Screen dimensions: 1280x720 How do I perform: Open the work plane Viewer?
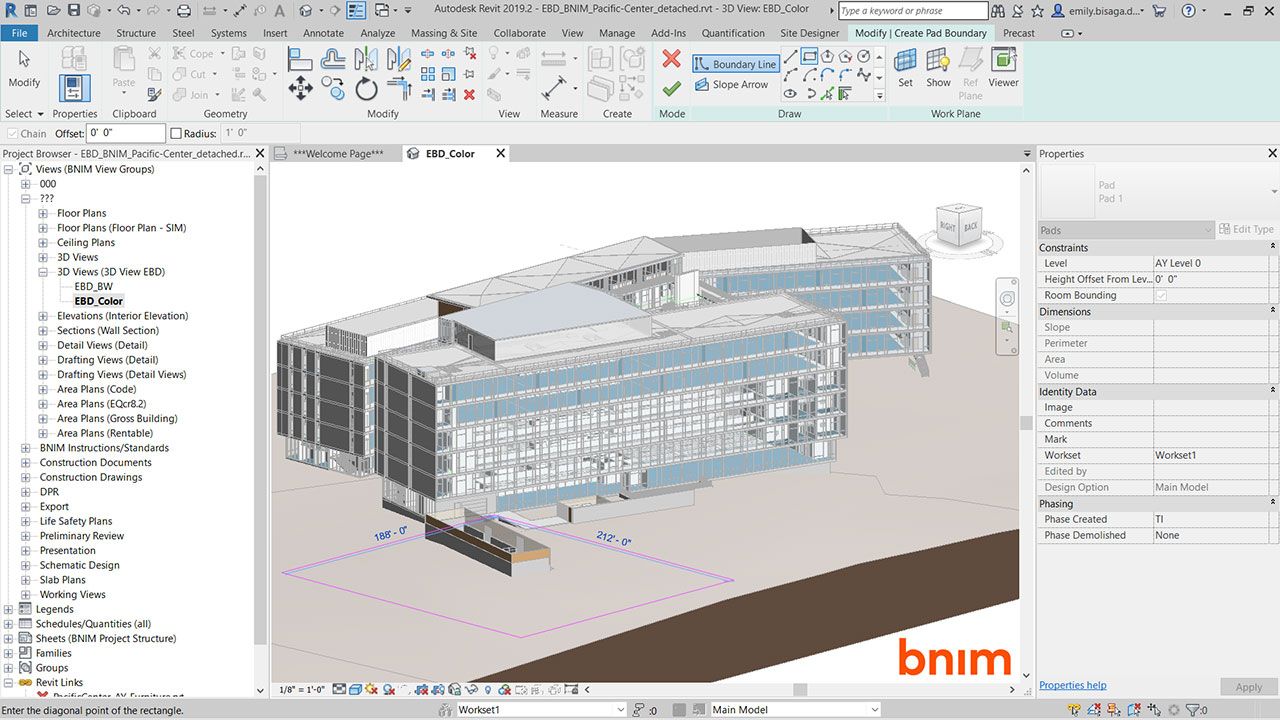tap(1003, 69)
